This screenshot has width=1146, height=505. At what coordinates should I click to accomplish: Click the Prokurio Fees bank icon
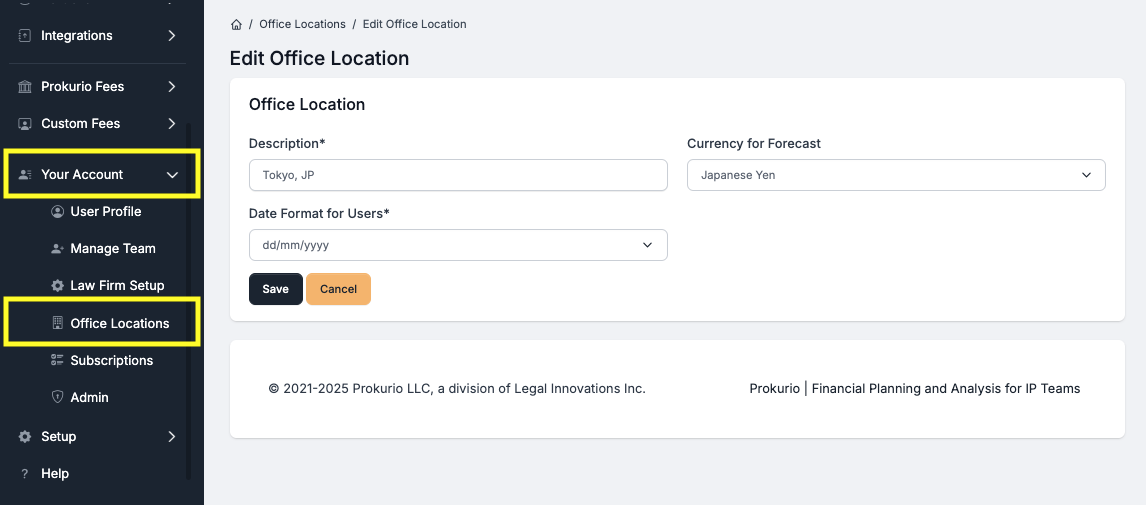pos(25,87)
